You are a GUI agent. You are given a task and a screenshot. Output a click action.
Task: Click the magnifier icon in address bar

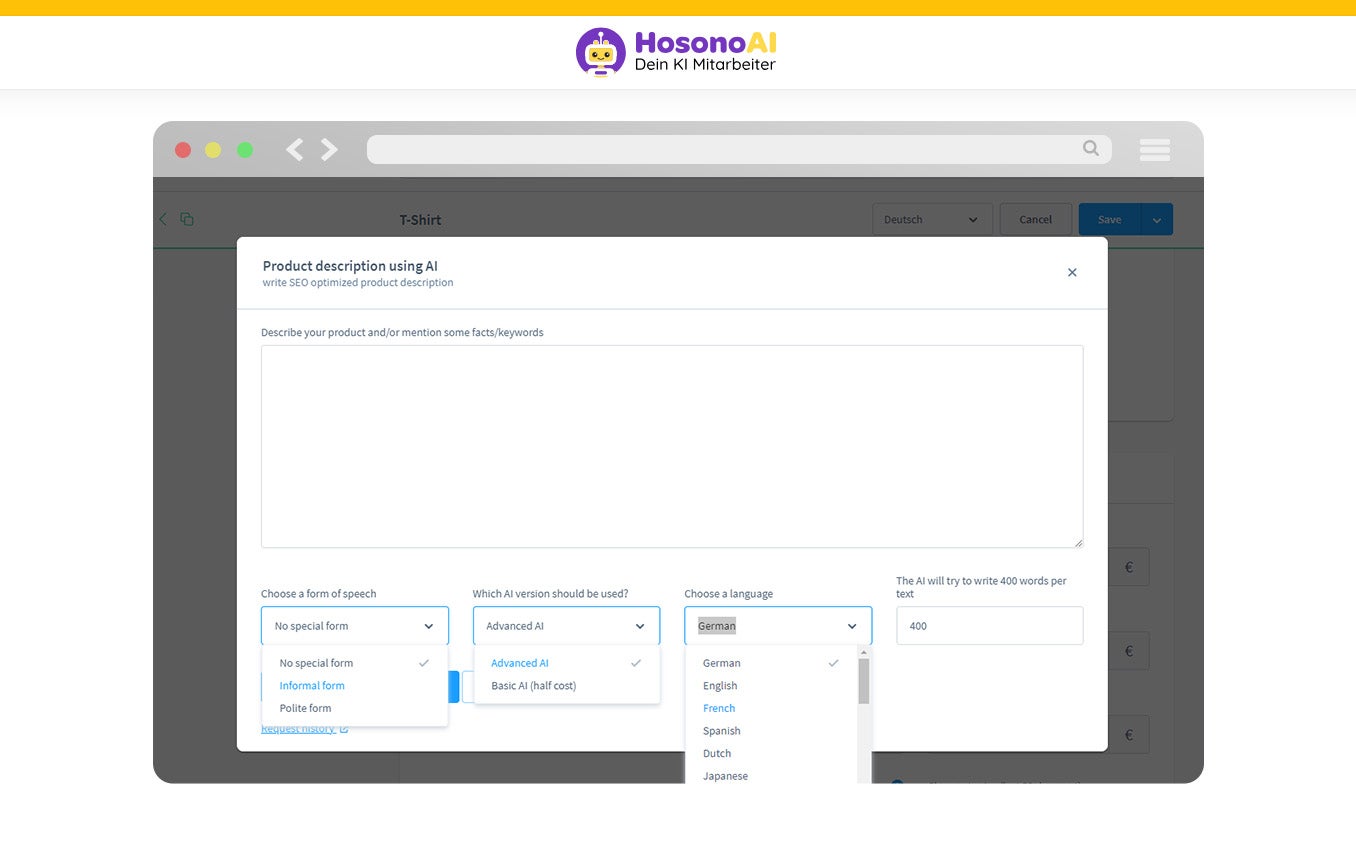tap(1091, 148)
